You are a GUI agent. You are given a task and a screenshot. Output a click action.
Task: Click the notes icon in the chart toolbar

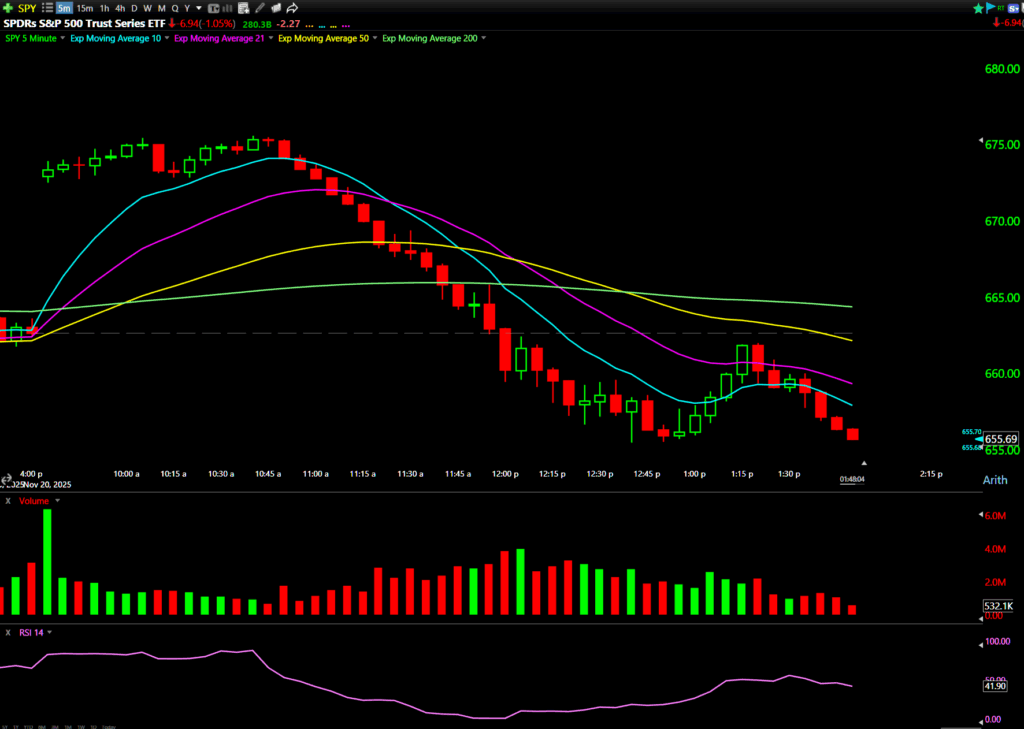[x=247, y=8]
